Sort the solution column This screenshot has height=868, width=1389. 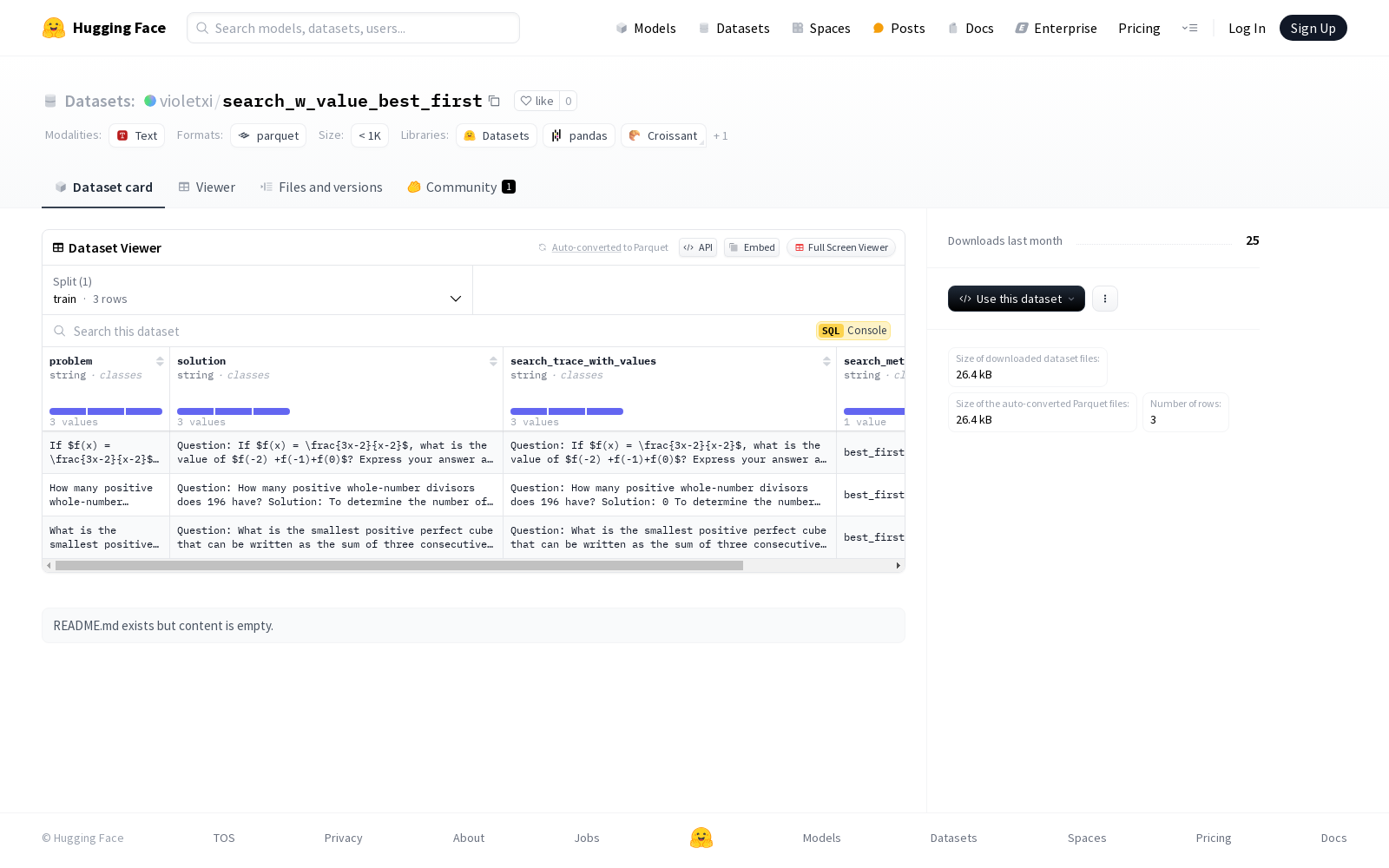click(x=493, y=361)
